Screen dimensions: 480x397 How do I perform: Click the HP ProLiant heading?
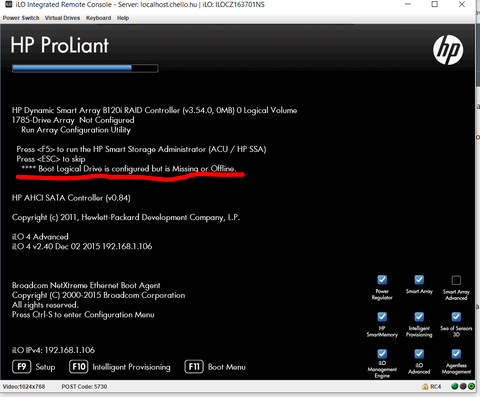pyautogui.click(x=59, y=45)
